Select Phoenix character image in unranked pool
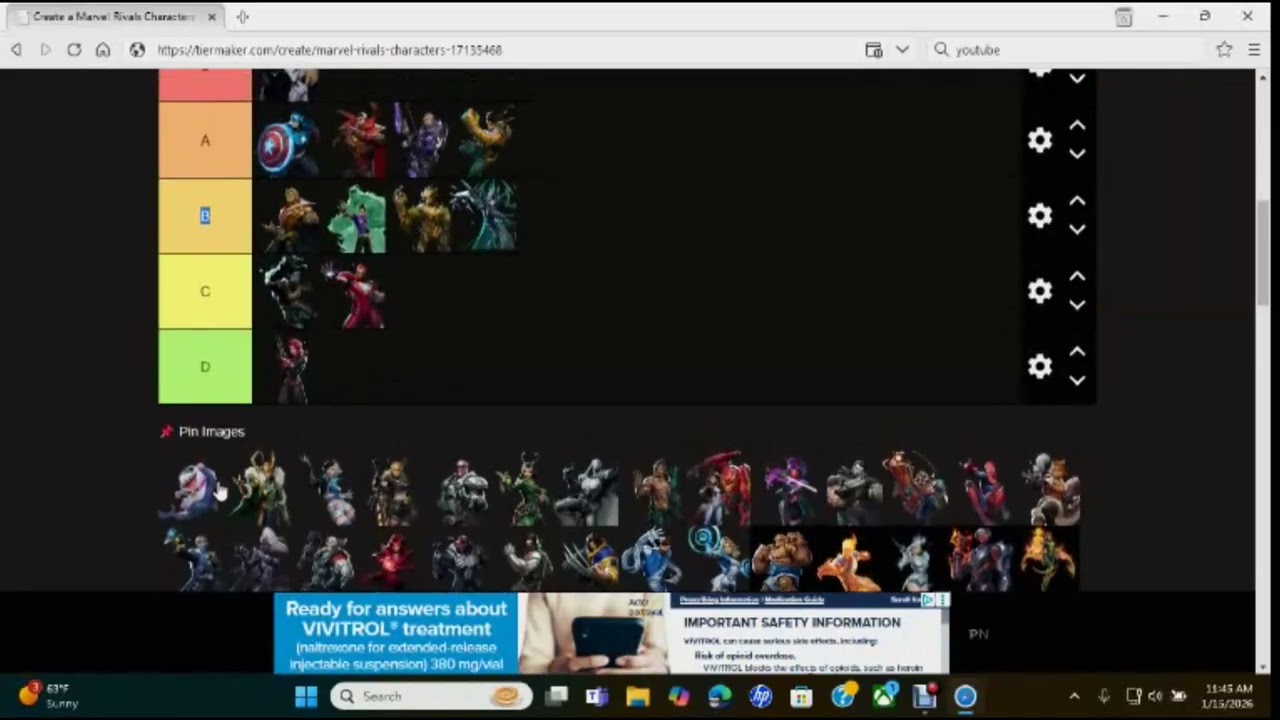Image resolution: width=1280 pixels, height=720 pixels. 1048,560
